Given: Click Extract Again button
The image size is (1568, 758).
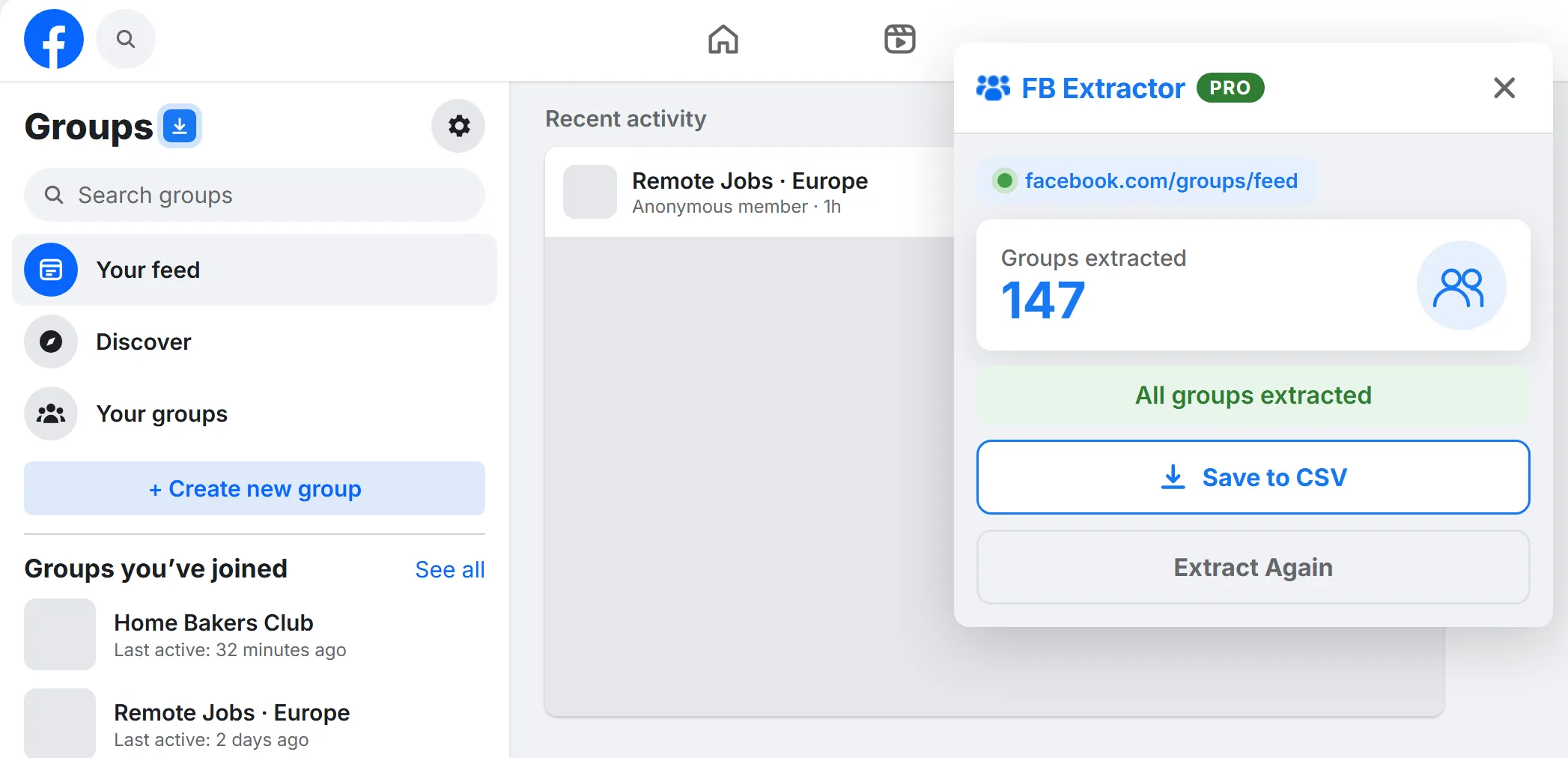Looking at the screenshot, I should coord(1253,567).
